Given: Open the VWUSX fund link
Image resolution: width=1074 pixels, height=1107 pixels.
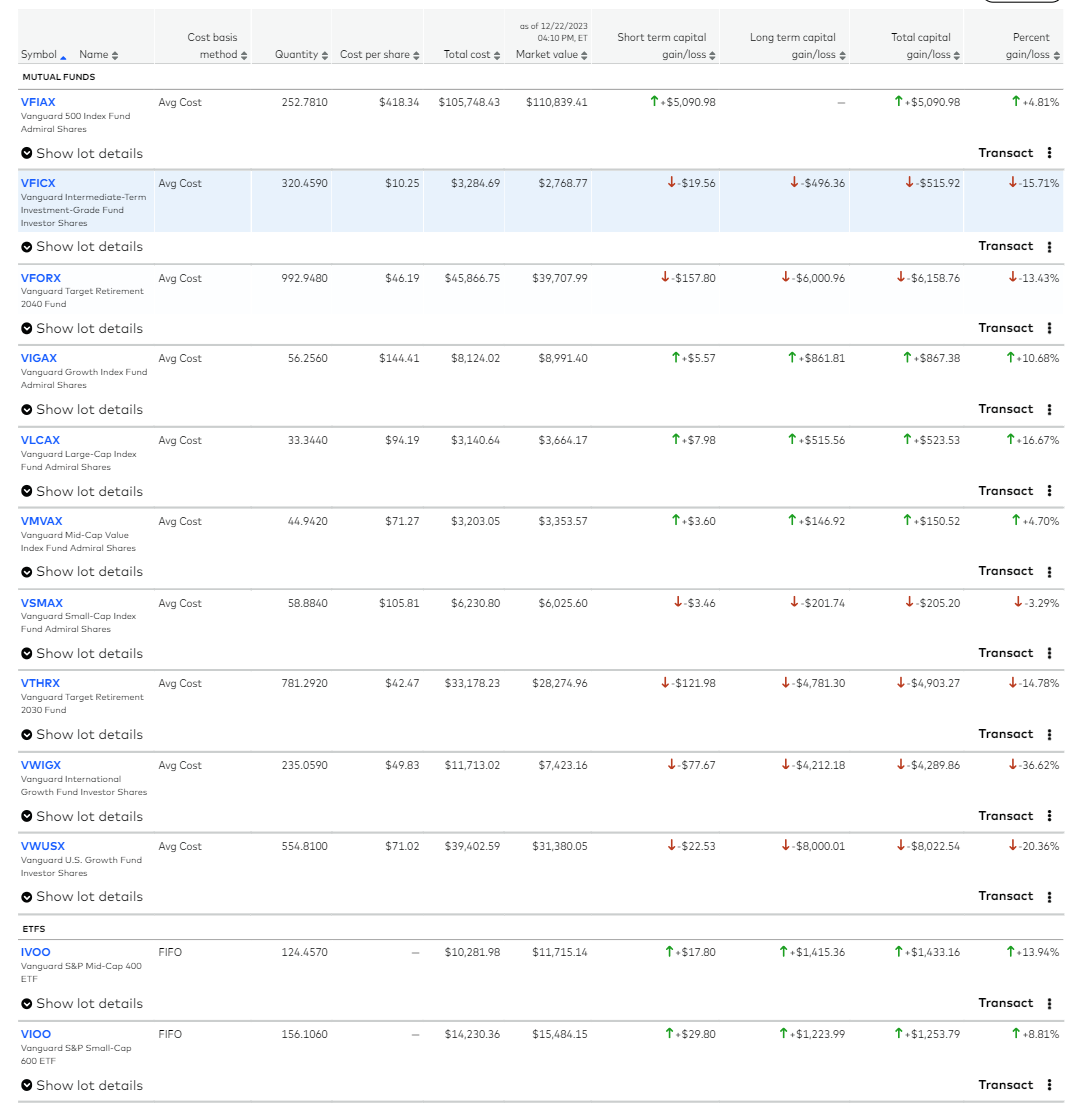Looking at the screenshot, I should pos(43,846).
